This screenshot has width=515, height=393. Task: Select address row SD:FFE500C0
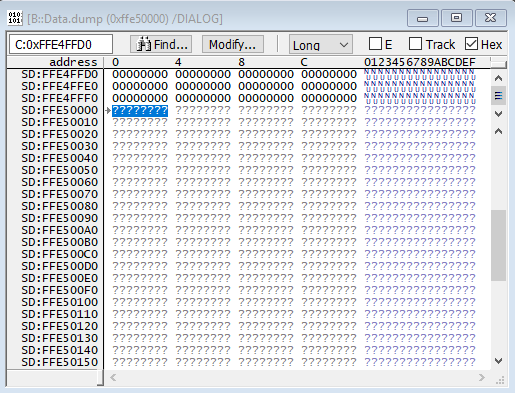60,254
